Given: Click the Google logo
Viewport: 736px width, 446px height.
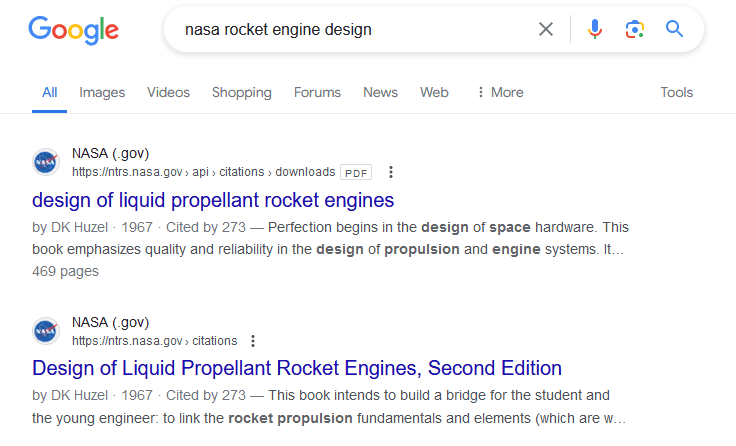Looking at the screenshot, I should coord(73,29).
